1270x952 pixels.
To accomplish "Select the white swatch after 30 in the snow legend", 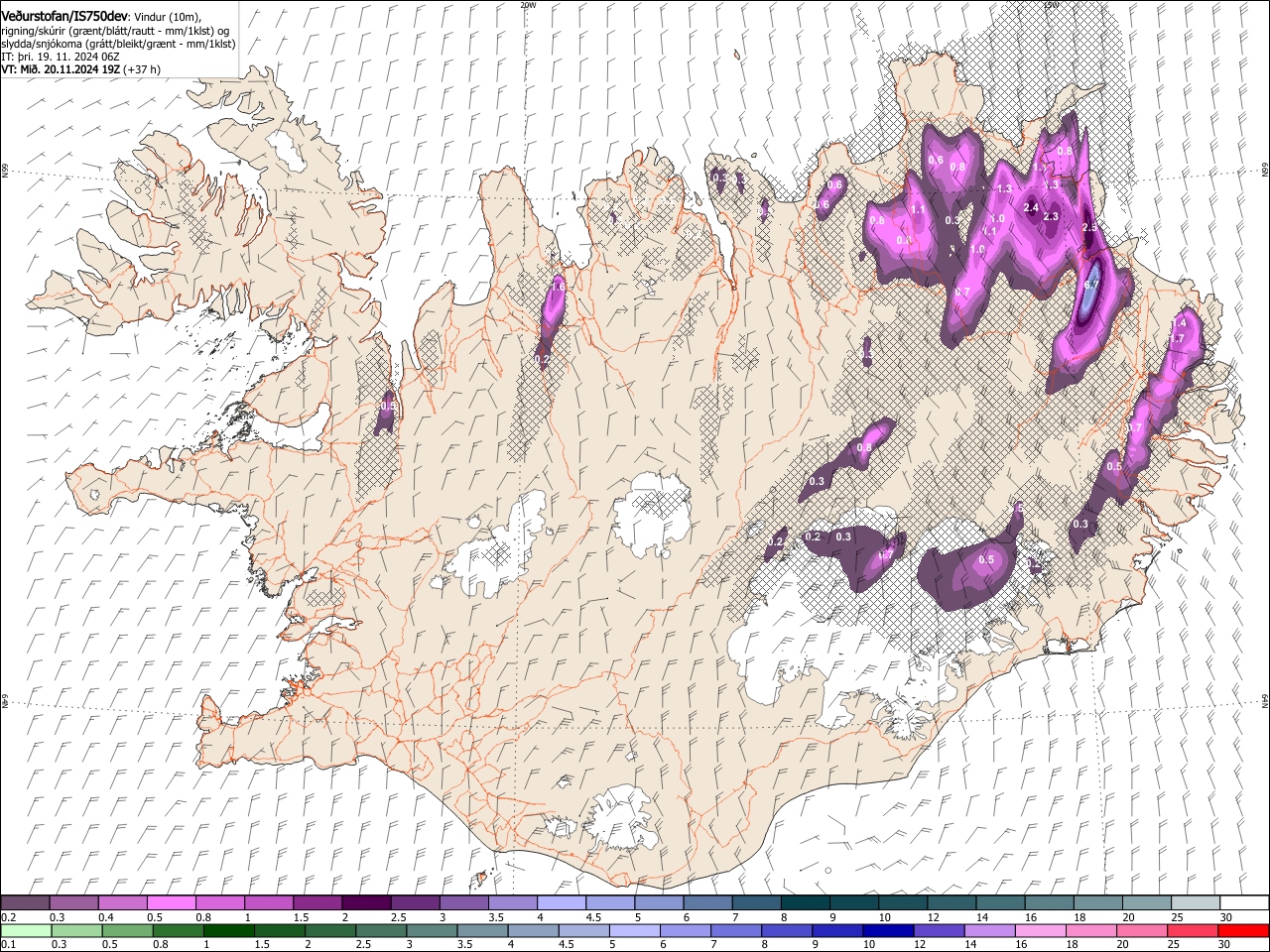I will coord(1244,902).
